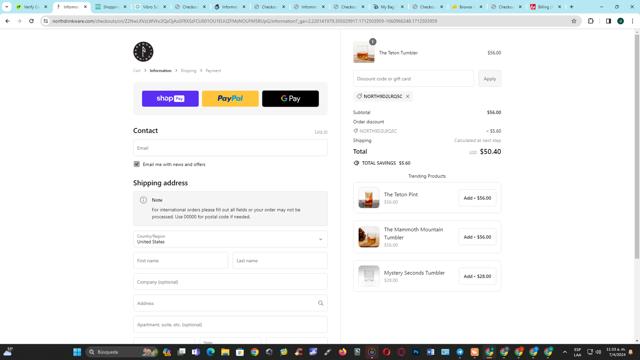This screenshot has width=640, height=360.
Task: Pay with the PayPal button
Action: pos(230,98)
